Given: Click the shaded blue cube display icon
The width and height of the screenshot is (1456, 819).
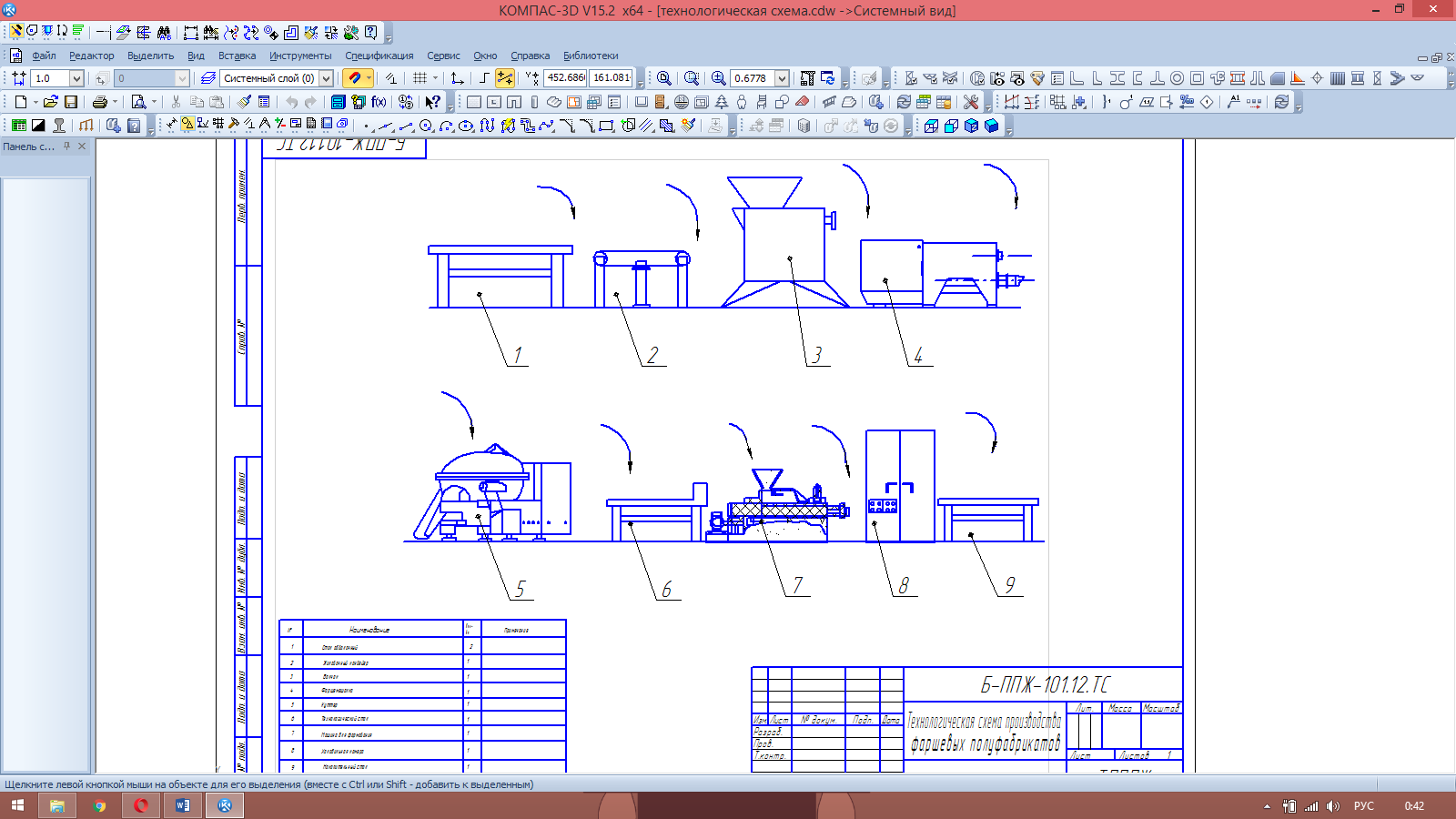Looking at the screenshot, I should click(x=991, y=126).
